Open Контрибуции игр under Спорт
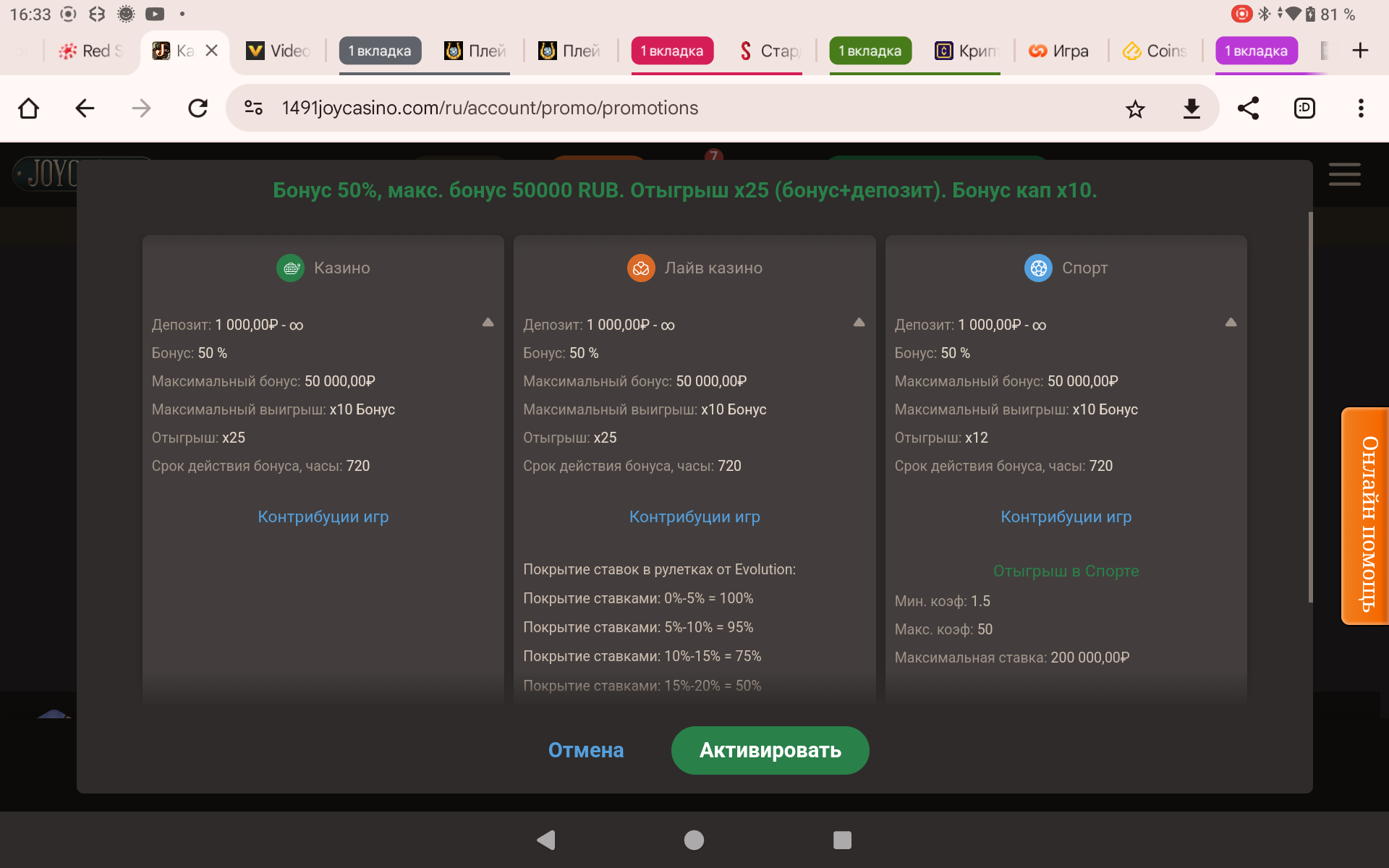The image size is (1389, 868). coord(1066,516)
